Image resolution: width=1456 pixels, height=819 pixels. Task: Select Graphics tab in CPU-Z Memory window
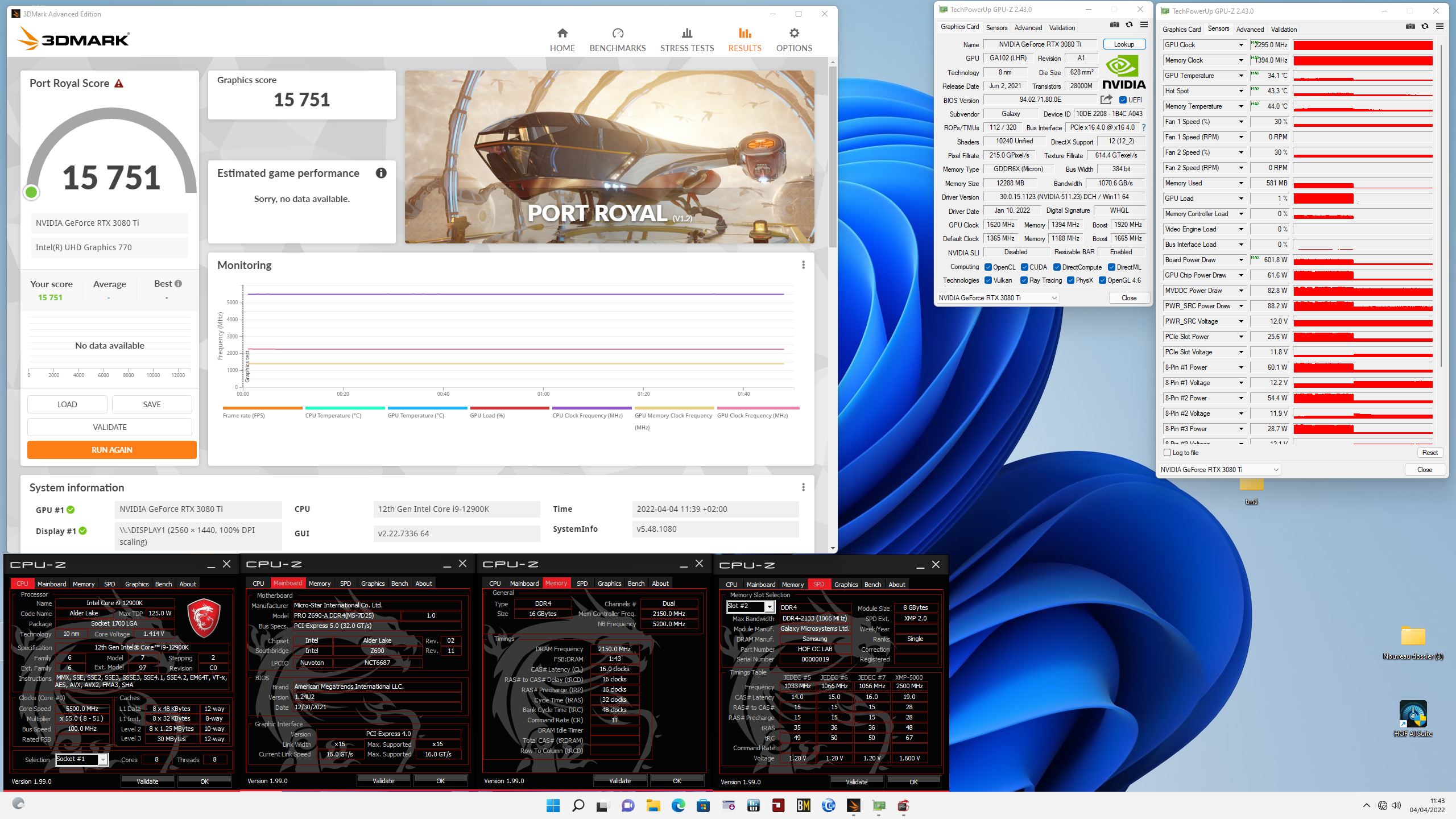[x=609, y=584]
